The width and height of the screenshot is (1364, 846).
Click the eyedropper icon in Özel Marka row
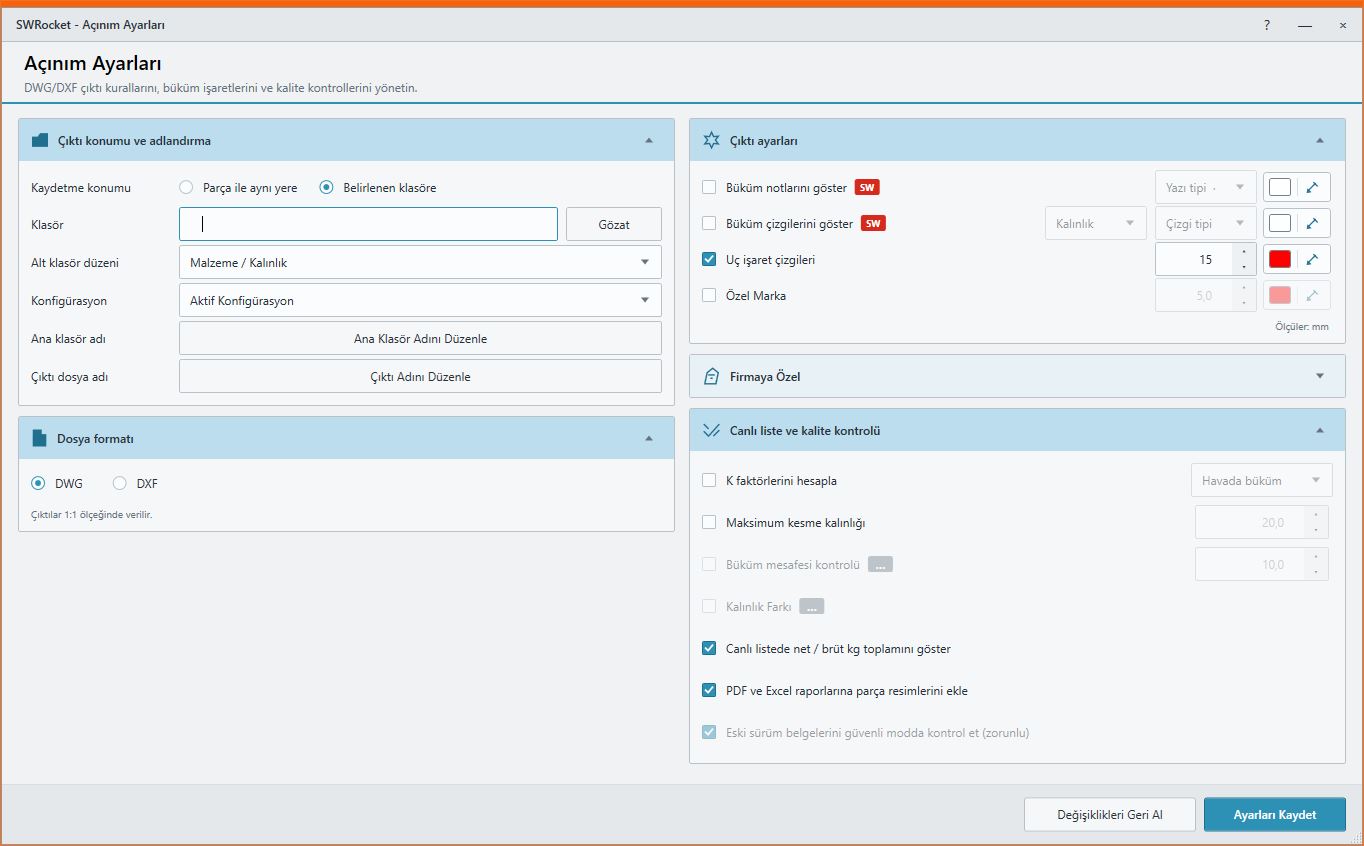1313,295
